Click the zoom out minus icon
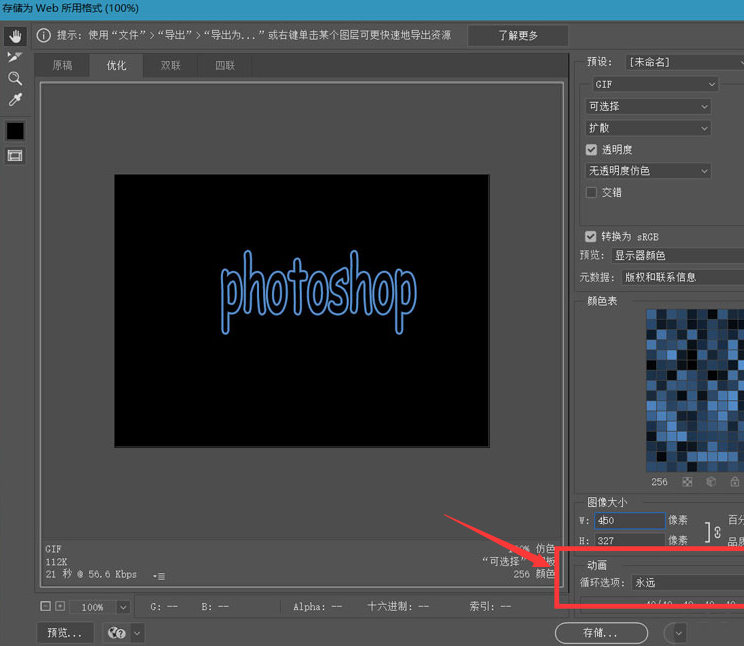The image size is (744, 646). pos(46,606)
